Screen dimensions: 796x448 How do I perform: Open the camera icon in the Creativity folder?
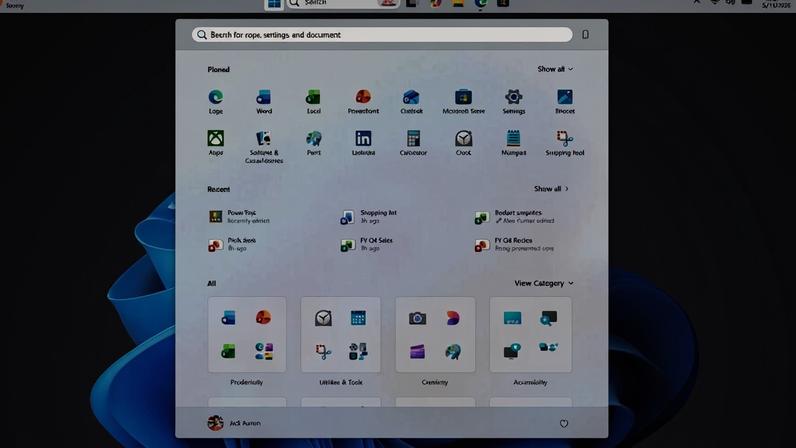417,318
